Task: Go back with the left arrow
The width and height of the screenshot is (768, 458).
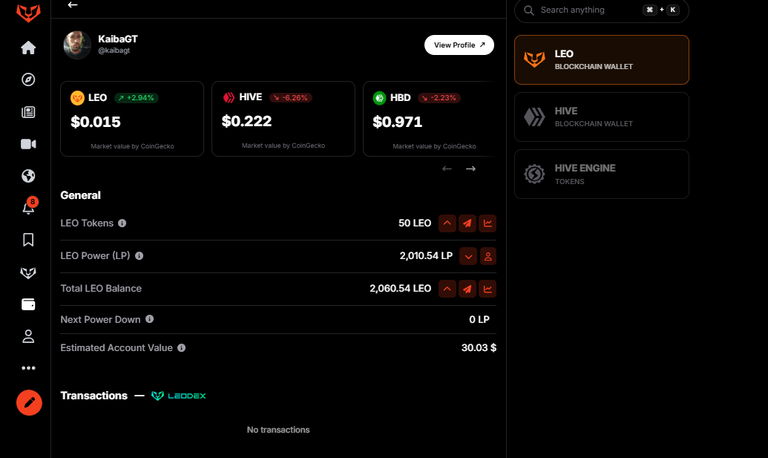Action: coord(72,5)
